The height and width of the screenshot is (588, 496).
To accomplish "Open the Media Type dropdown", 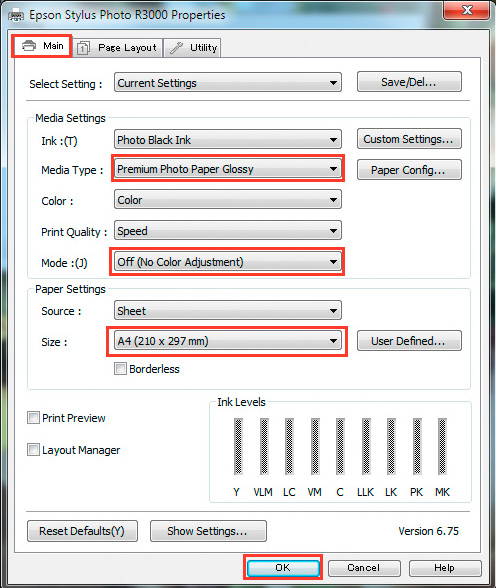I will coord(228,169).
